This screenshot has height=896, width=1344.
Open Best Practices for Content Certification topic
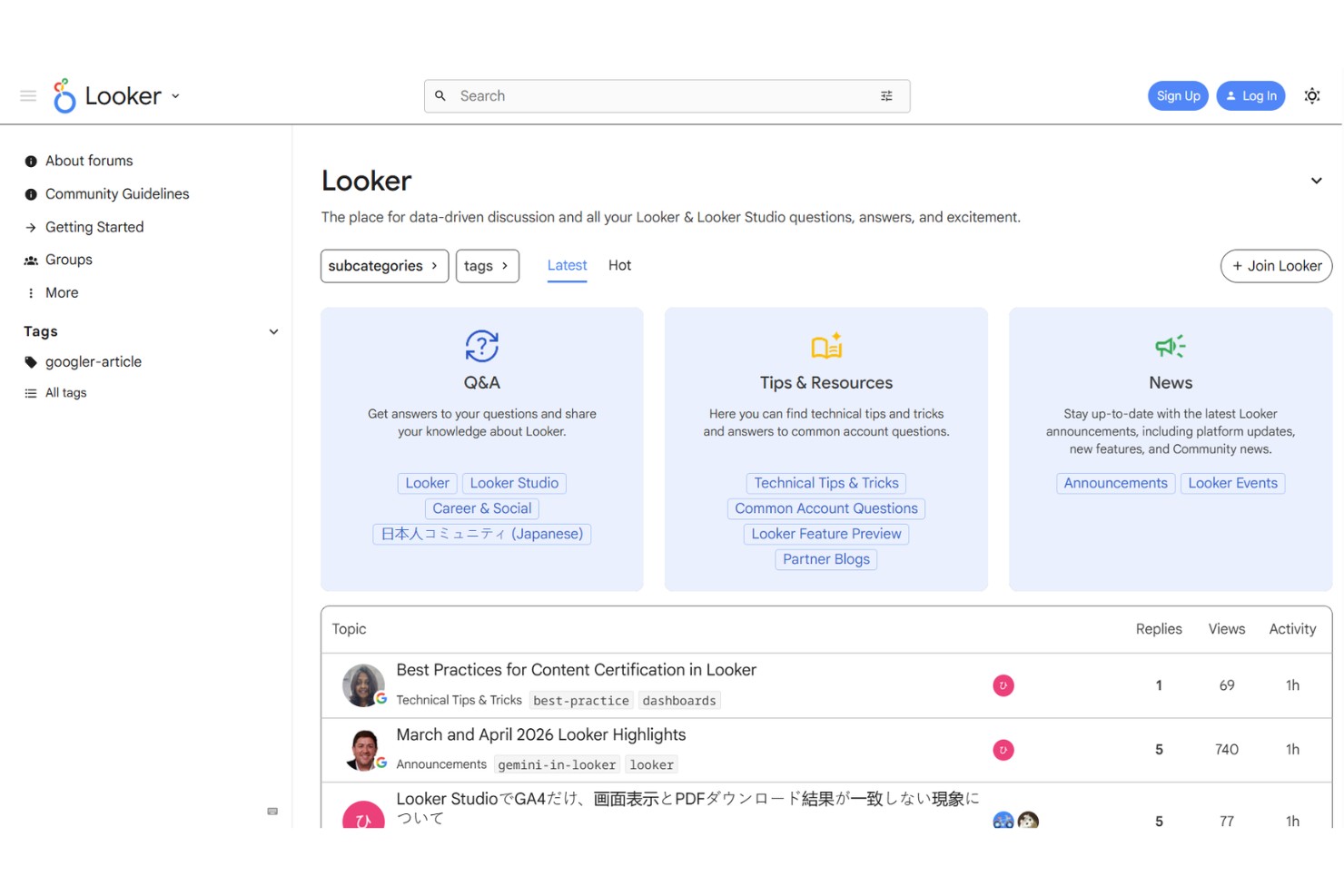click(576, 670)
